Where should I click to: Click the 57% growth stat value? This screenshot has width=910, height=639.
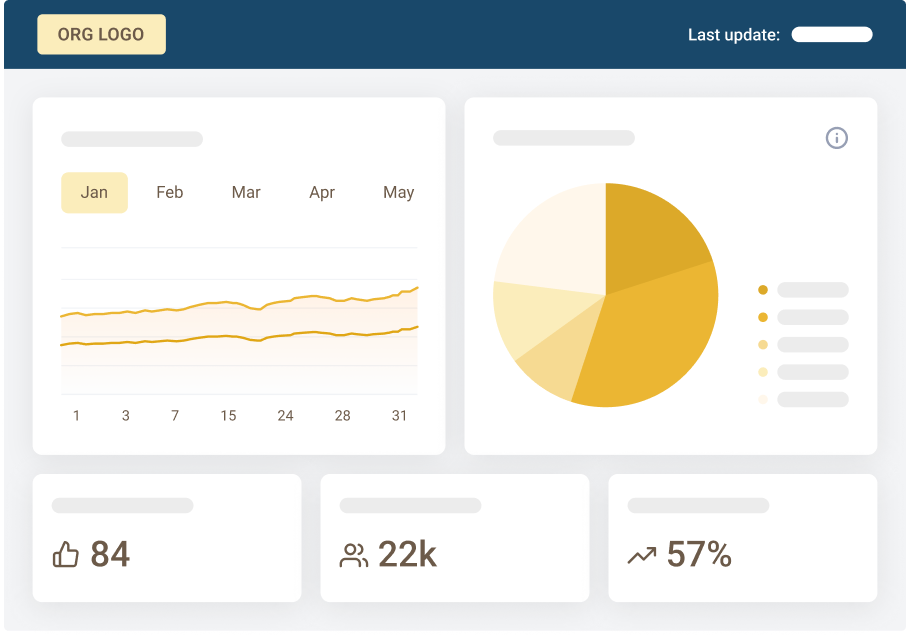pyautogui.click(x=699, y=554)
